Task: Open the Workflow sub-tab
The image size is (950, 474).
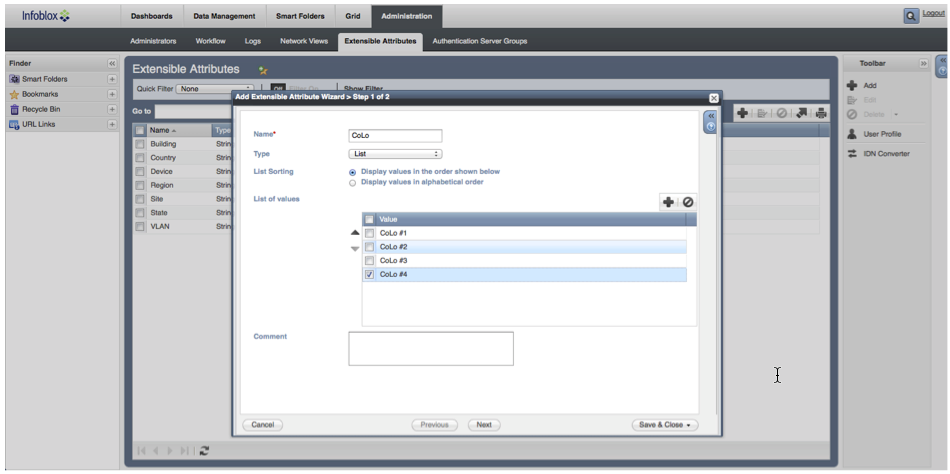Action: coord(210,41)
